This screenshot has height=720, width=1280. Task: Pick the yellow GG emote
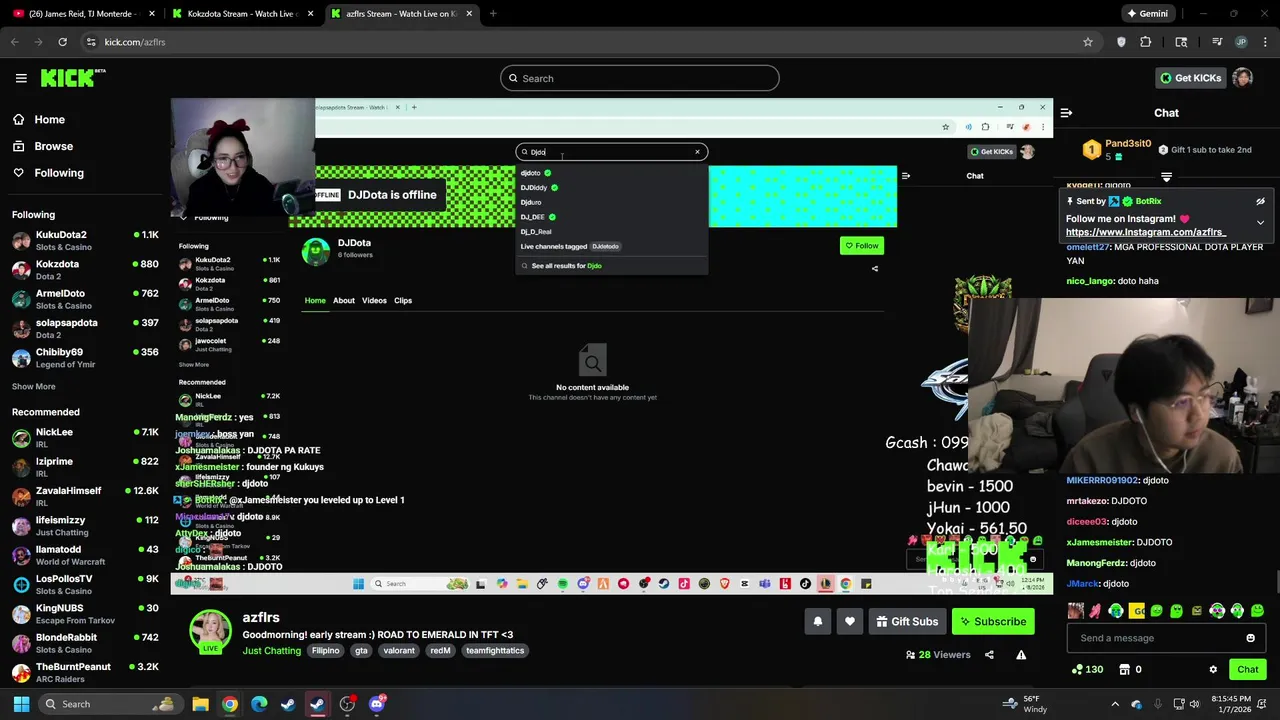[x=1137, y=610]
